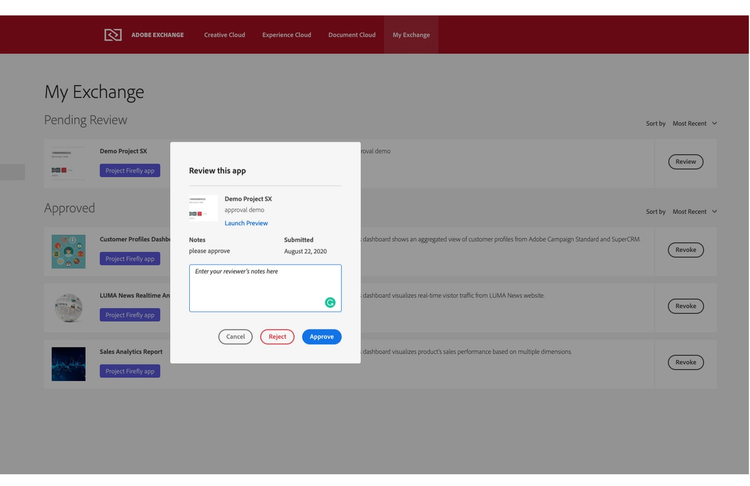
Task: Select the My Exchange tab
Action: click(411, 35)
